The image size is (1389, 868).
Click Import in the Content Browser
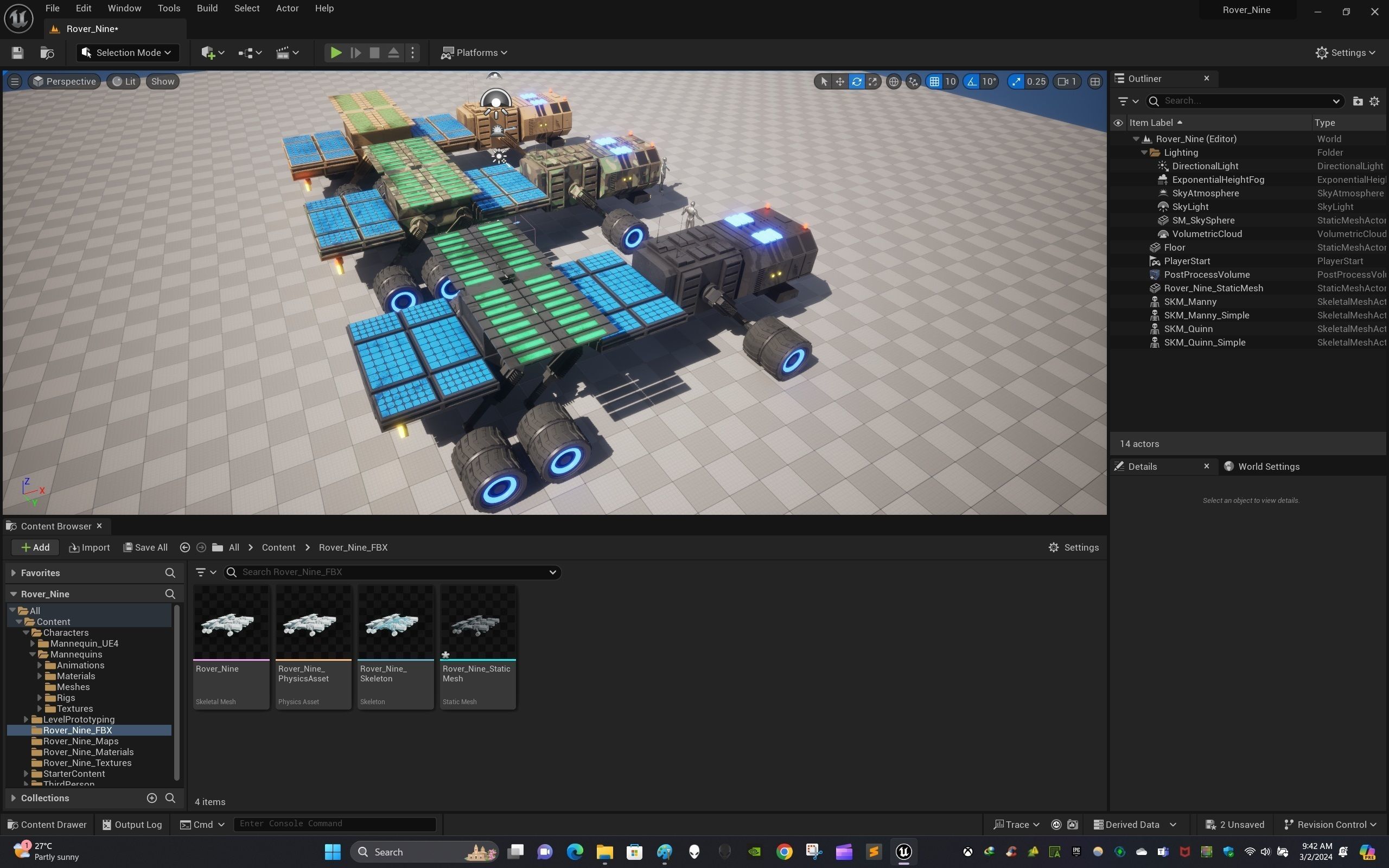[89, 548]
